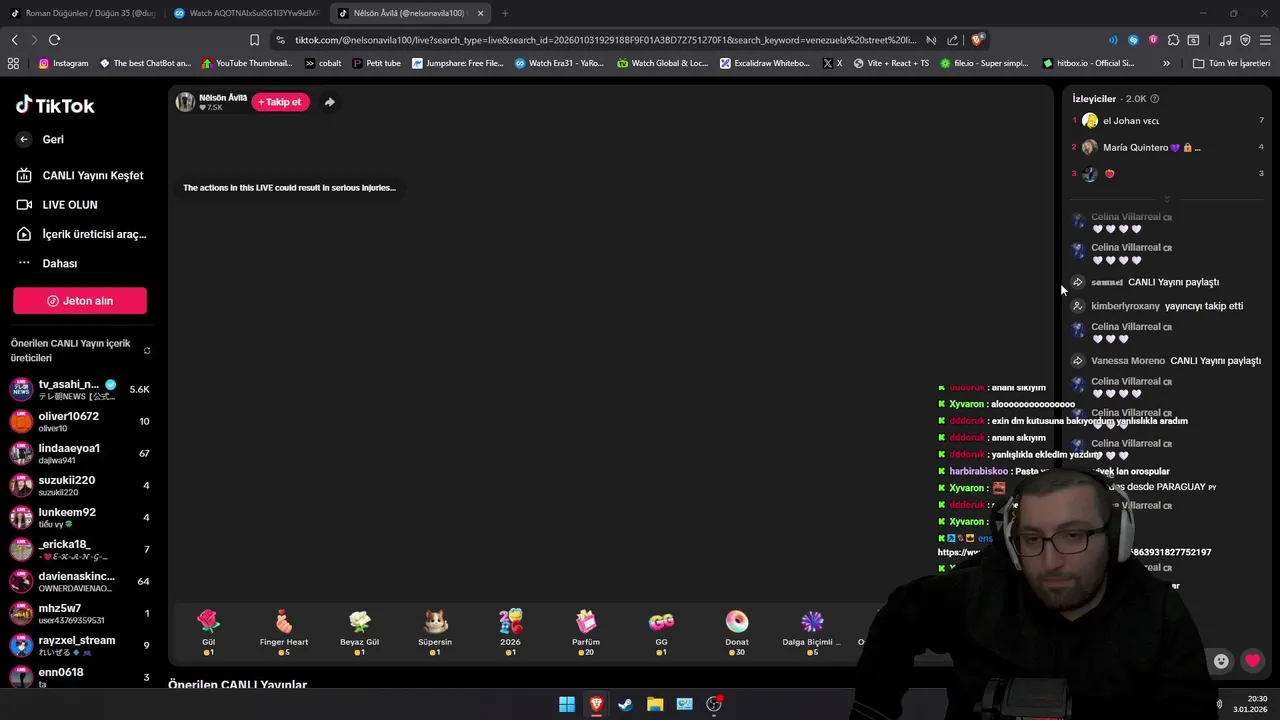Open mhz5w7 recommended live channel

click(80, 613)
